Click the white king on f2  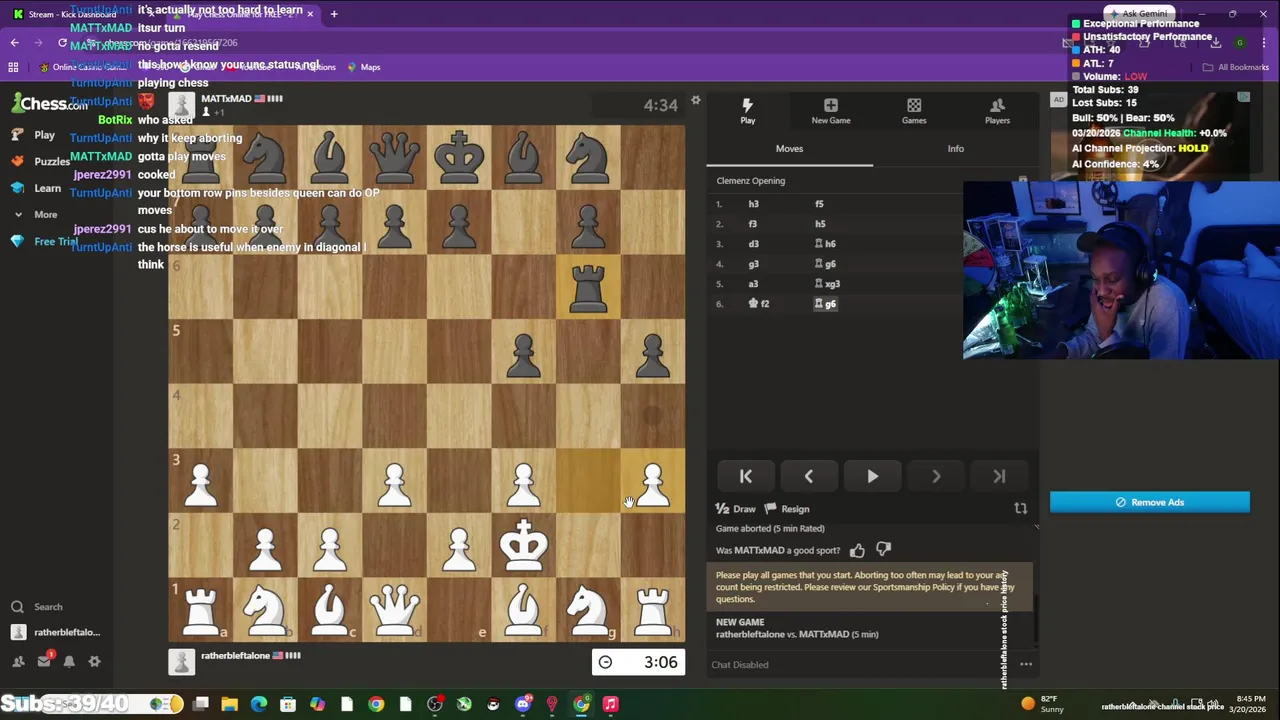tap(524, 545)
